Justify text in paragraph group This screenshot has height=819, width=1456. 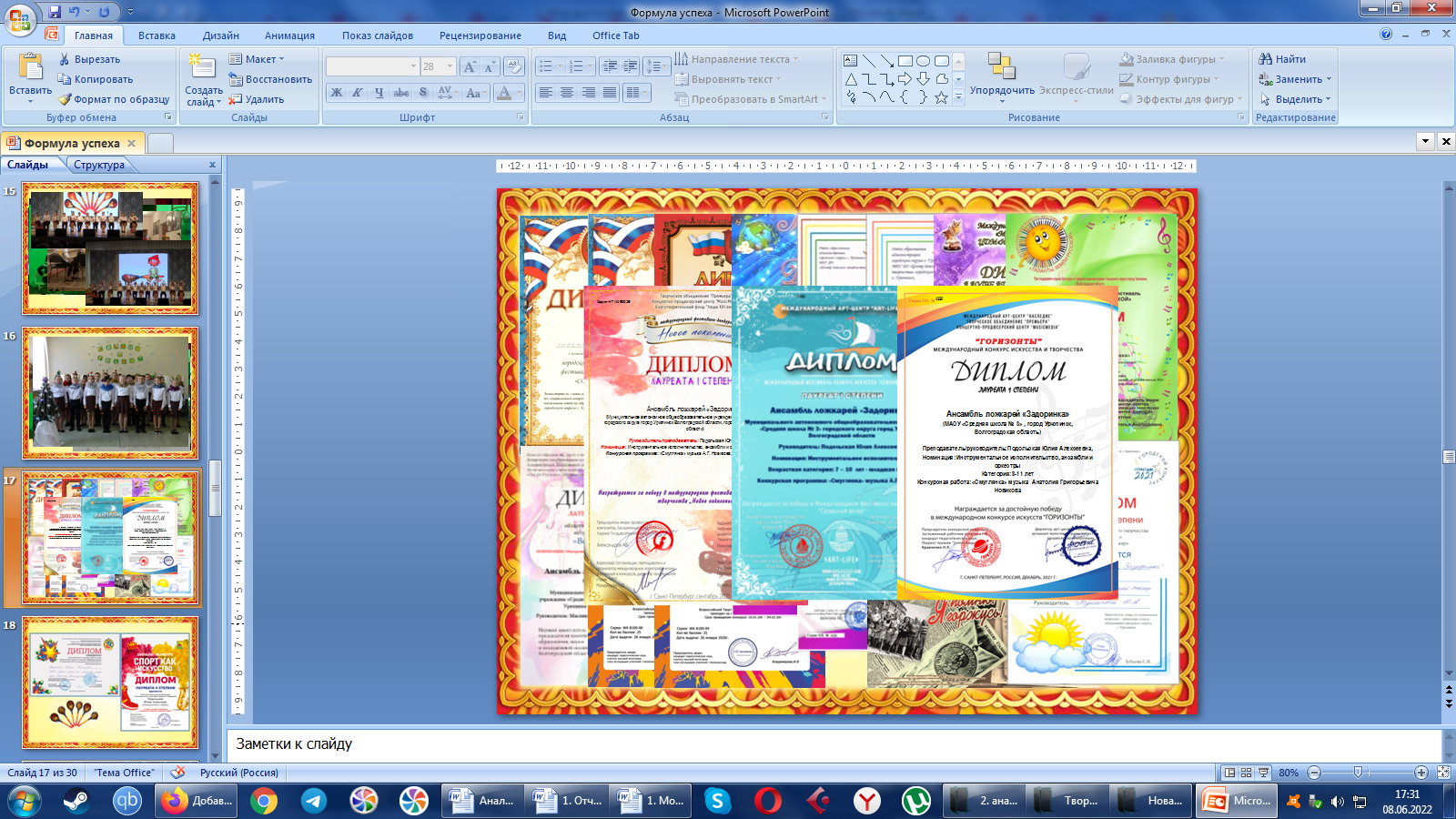(x=610, y=93)
